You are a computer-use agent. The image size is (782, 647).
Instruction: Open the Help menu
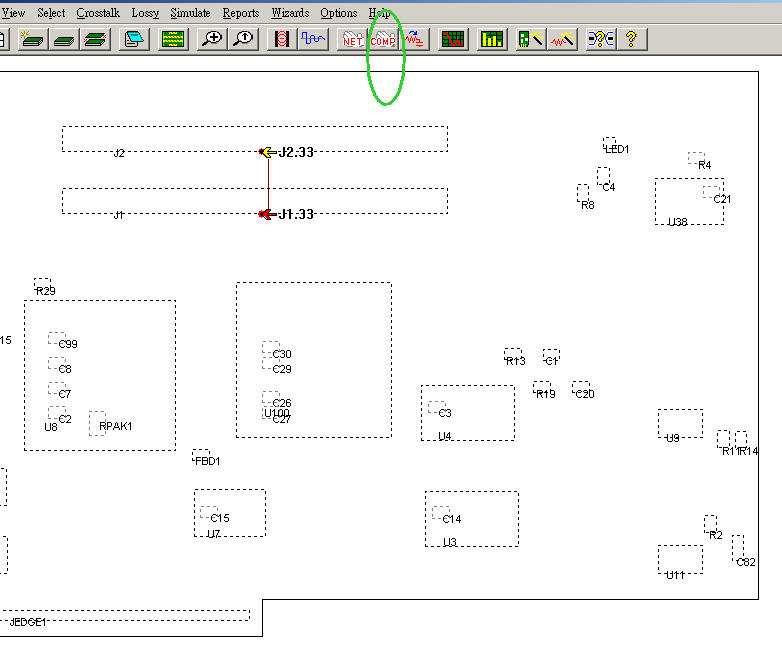(x=379, y=13)
